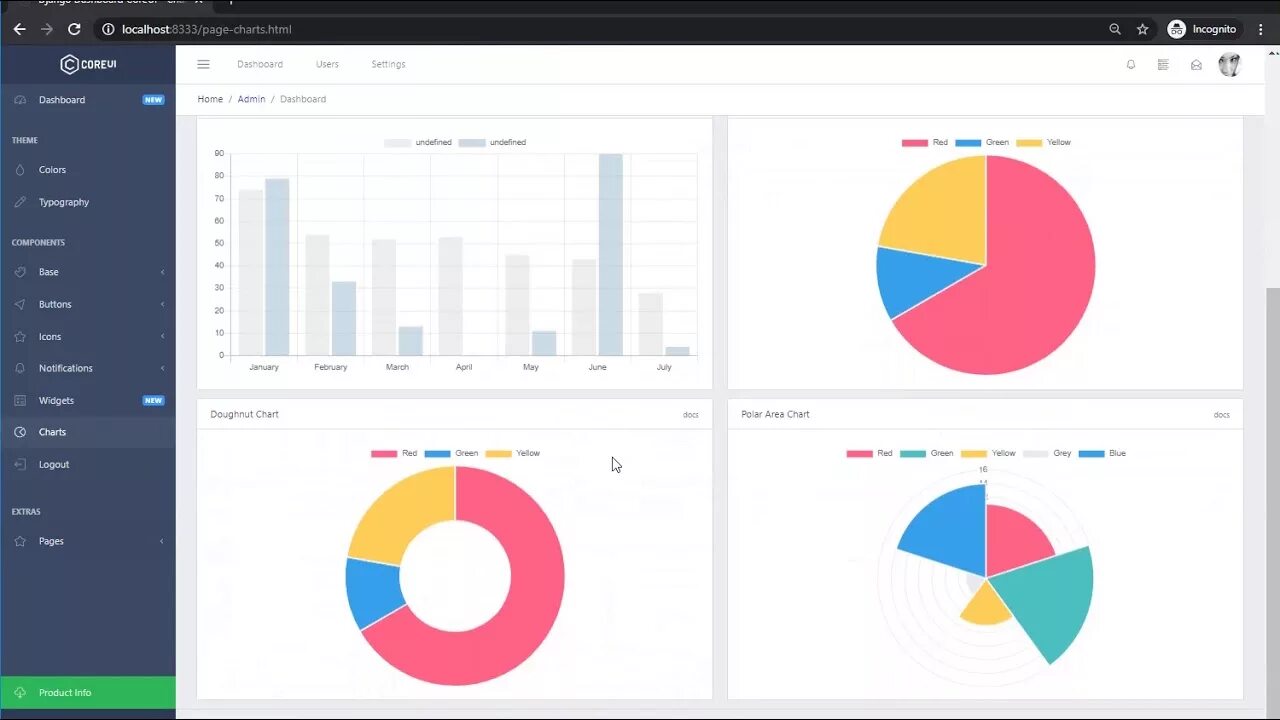Open Widgets in sidebar

click(x=88, y=400)
